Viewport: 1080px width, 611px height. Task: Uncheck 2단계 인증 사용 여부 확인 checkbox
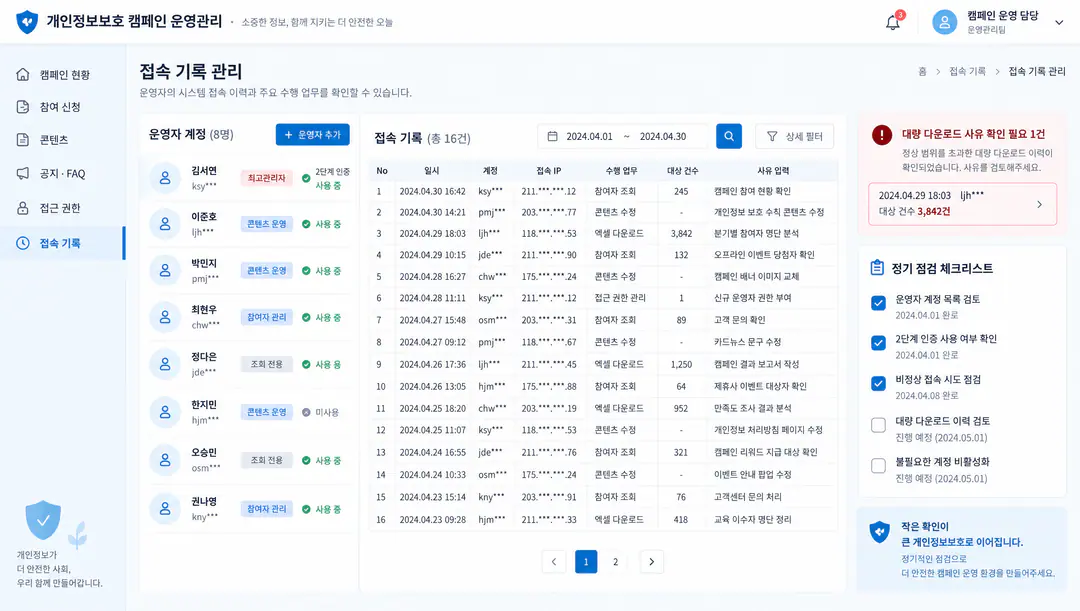(x=878, y=342)
